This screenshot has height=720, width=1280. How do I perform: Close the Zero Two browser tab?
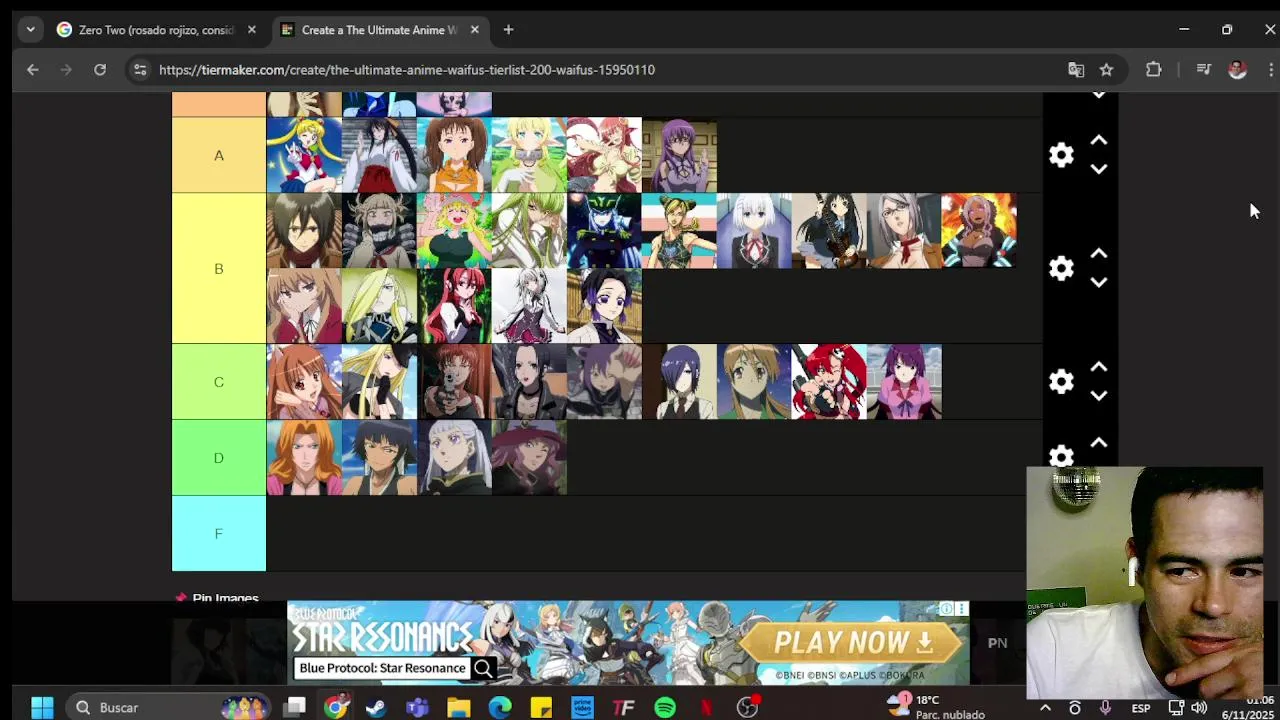252,30
